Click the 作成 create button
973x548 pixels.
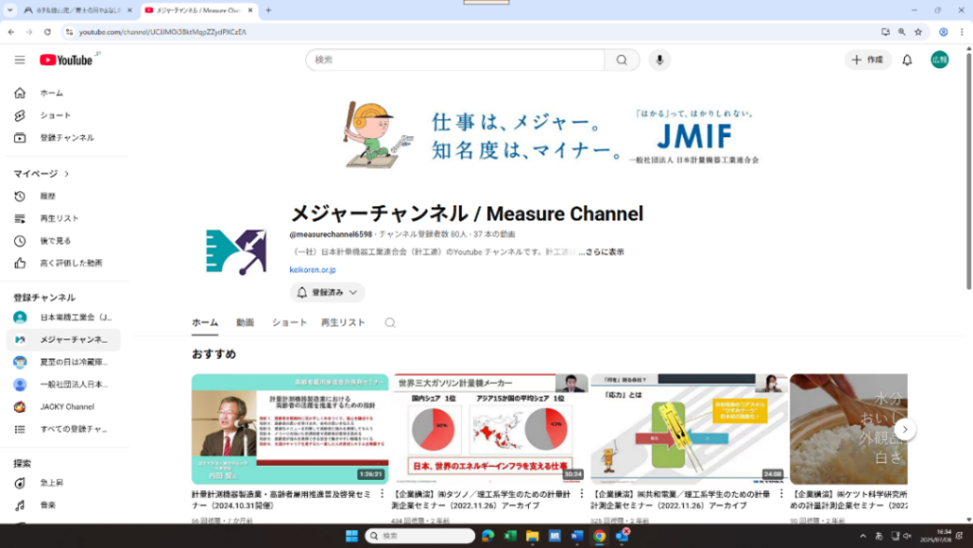tap(868, 60)
